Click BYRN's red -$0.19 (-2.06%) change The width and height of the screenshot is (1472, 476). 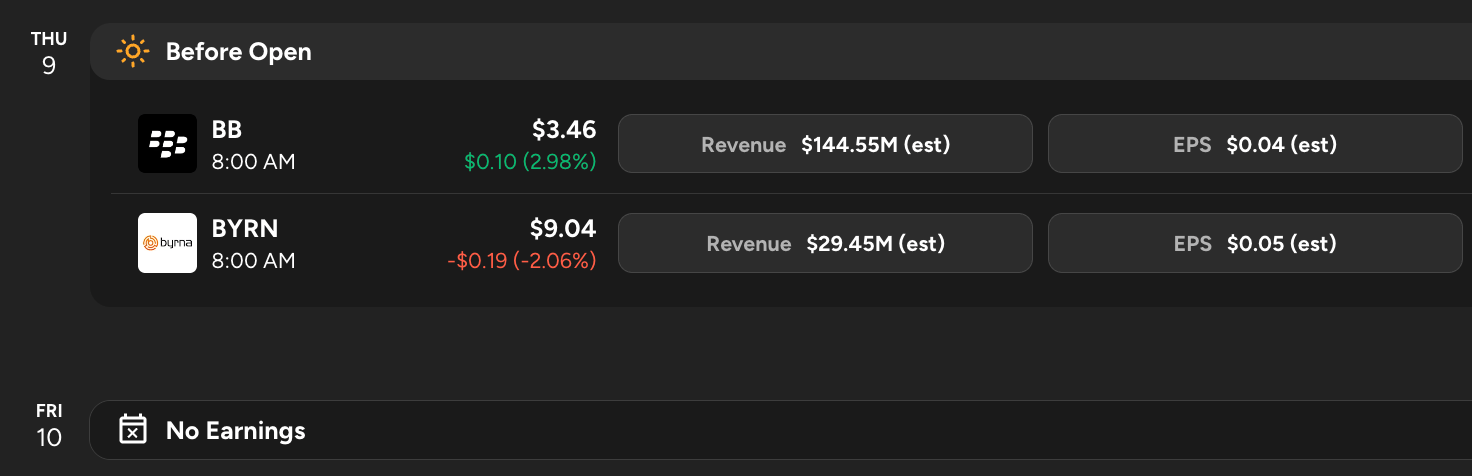521,260
